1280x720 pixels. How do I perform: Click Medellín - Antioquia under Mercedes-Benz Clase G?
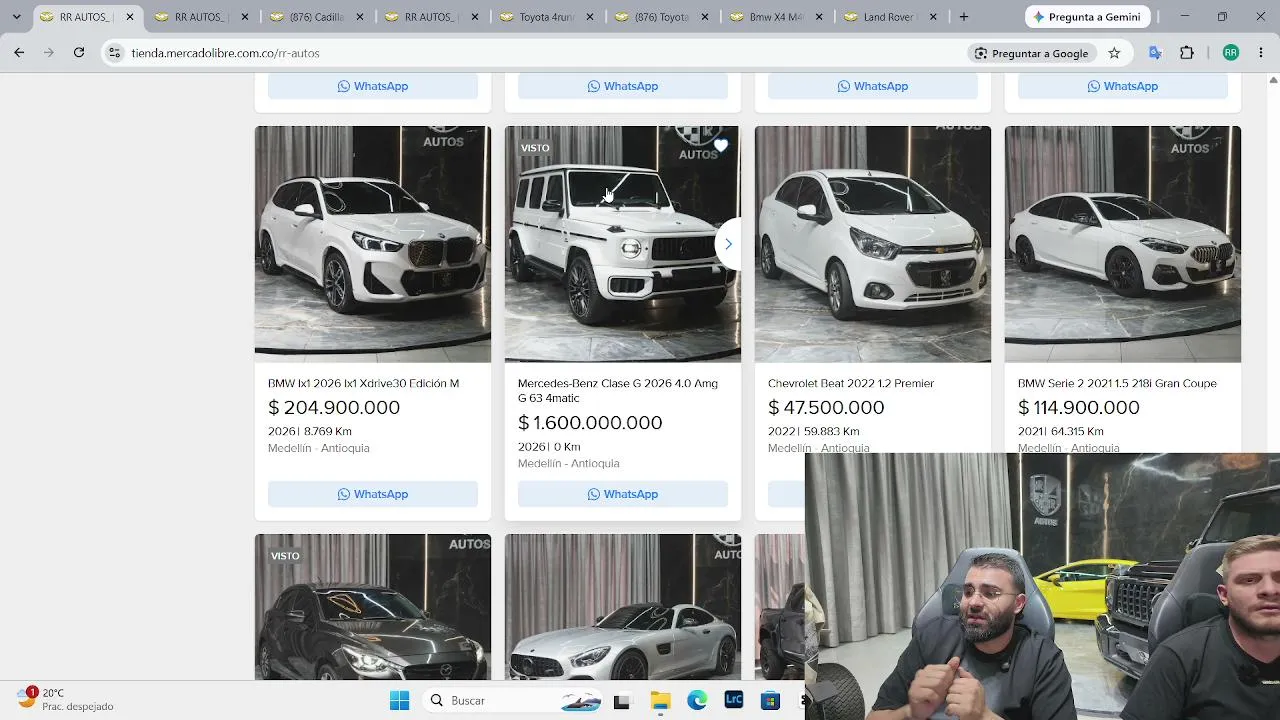click(x=569, y=463)
